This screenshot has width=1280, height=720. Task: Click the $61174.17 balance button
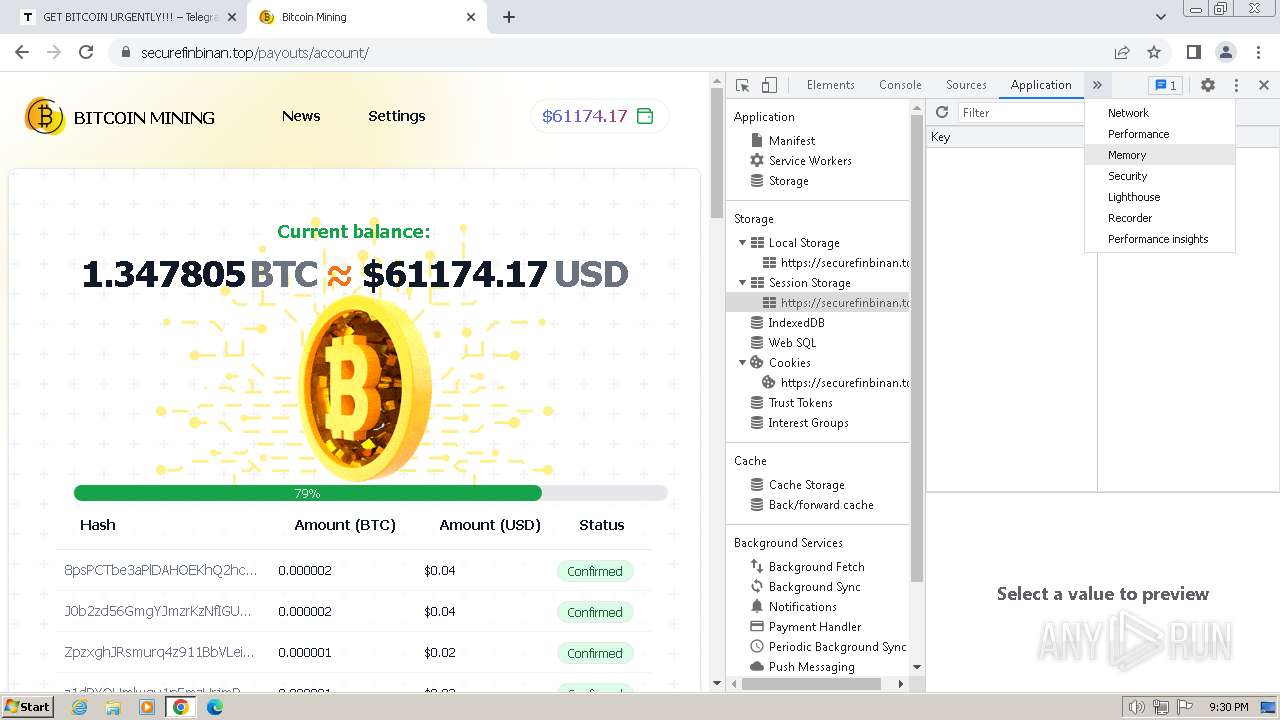point(599,116)
